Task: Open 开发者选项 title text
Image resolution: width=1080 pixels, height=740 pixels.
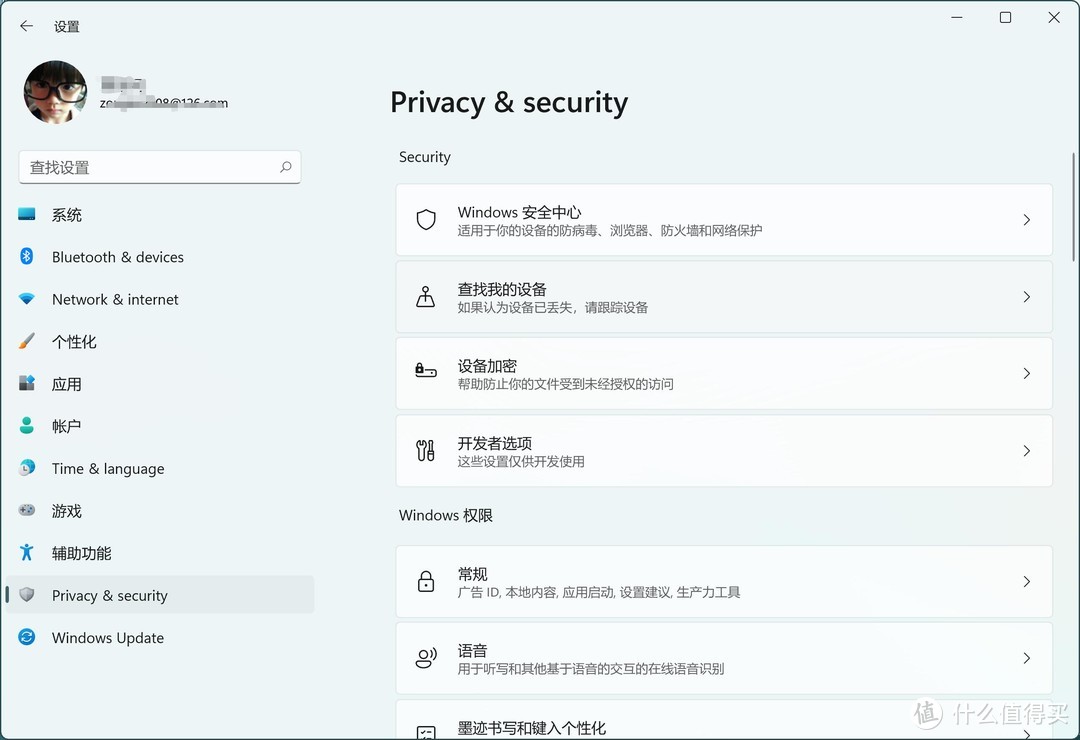Action: tap(495, 443)
